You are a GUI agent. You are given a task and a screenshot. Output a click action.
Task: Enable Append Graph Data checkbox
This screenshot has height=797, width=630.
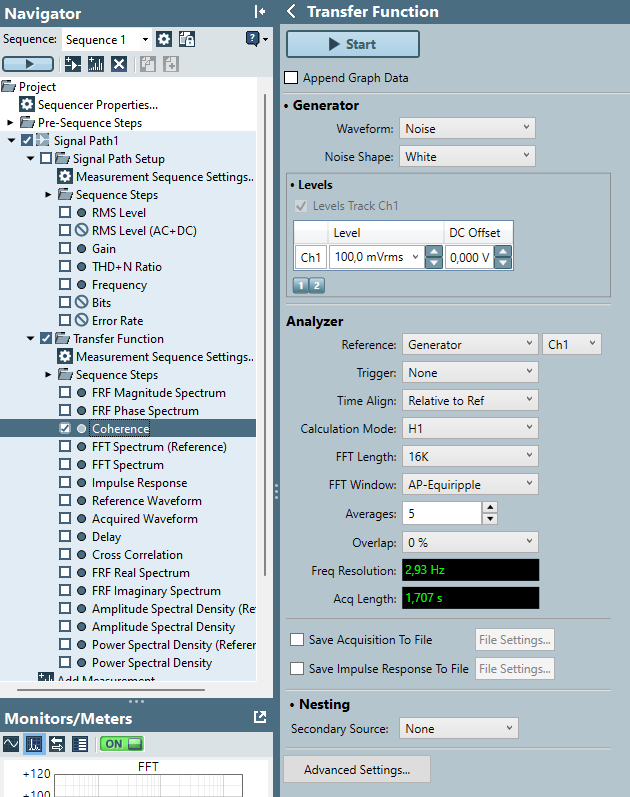291,78
